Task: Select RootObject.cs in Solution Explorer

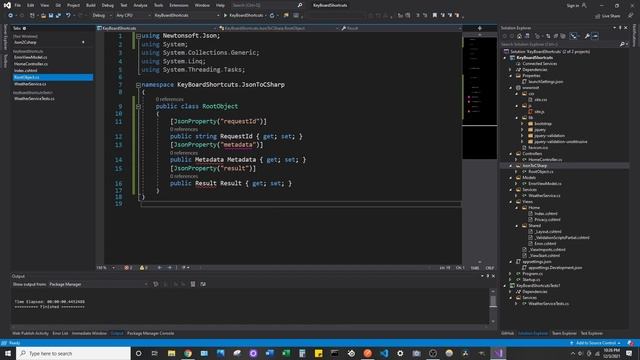Action: [x=541, y=171]
